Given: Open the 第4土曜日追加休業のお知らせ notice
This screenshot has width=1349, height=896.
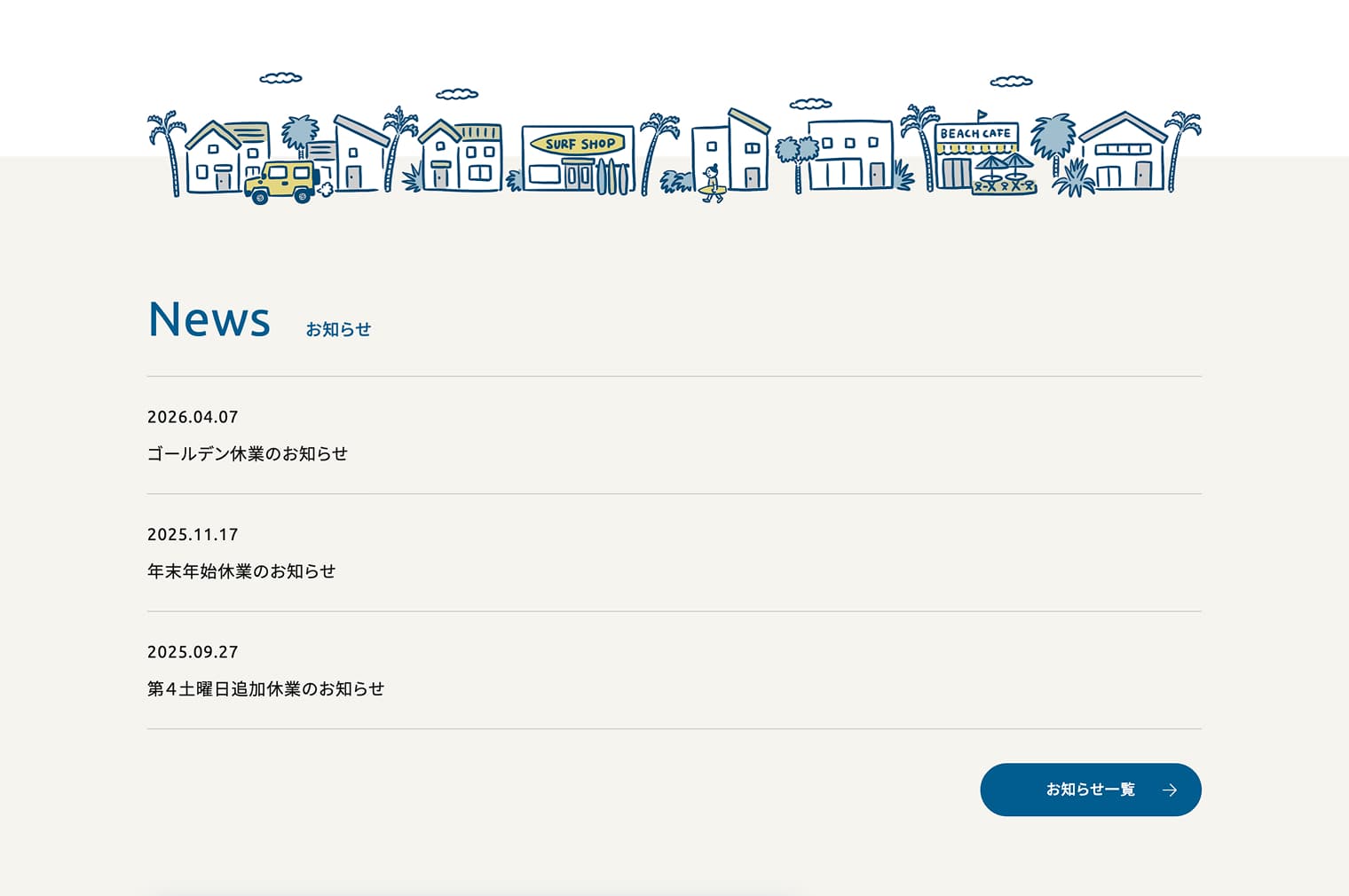Looking at the screenshot, I should click(x=265, y=688).
